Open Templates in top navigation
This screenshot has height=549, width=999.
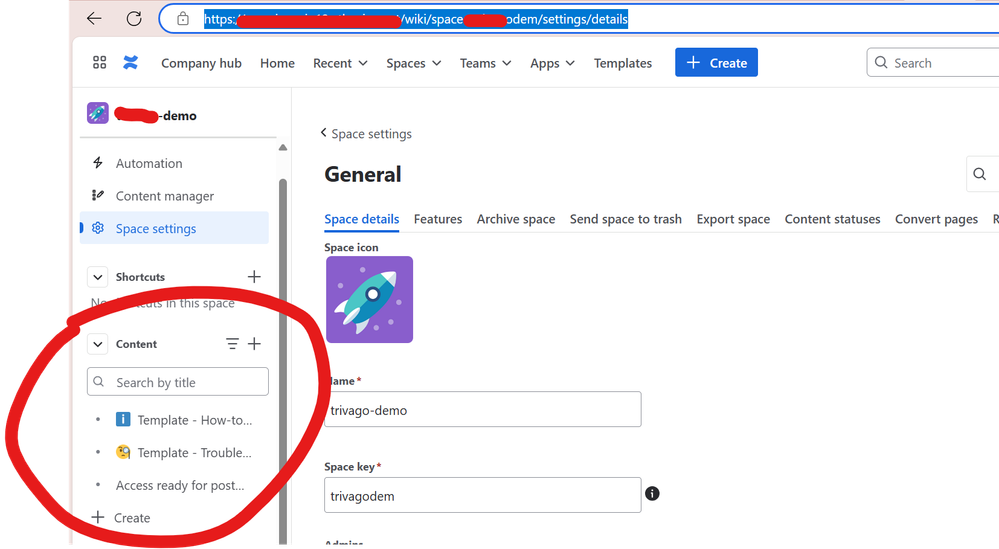(x=622, y=63)
